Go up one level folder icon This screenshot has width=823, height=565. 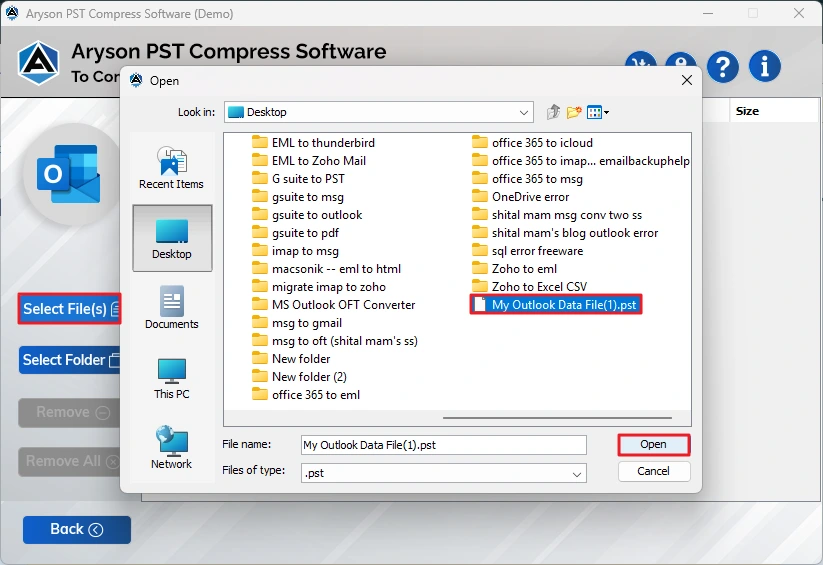pyautogui.click(x=553, y=112)
